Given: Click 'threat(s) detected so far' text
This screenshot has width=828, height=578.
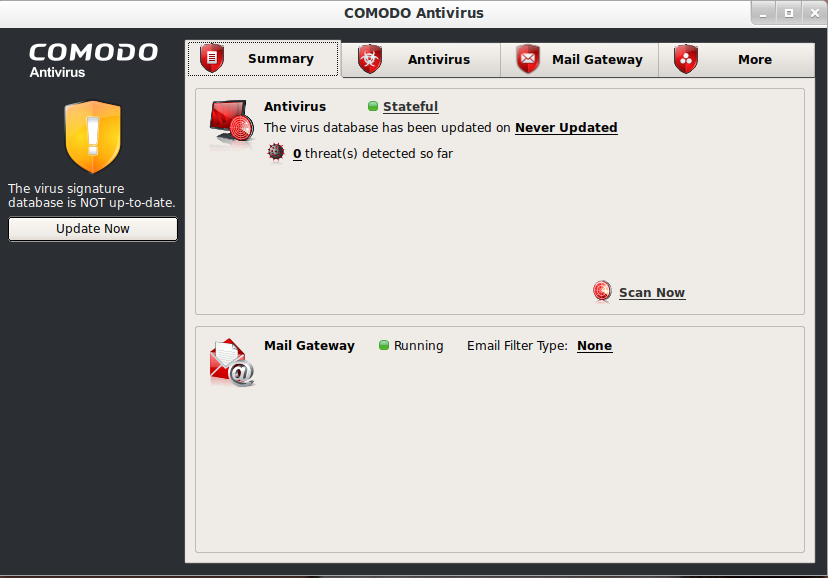Looking at the screenshot, I should pos(379,154).
